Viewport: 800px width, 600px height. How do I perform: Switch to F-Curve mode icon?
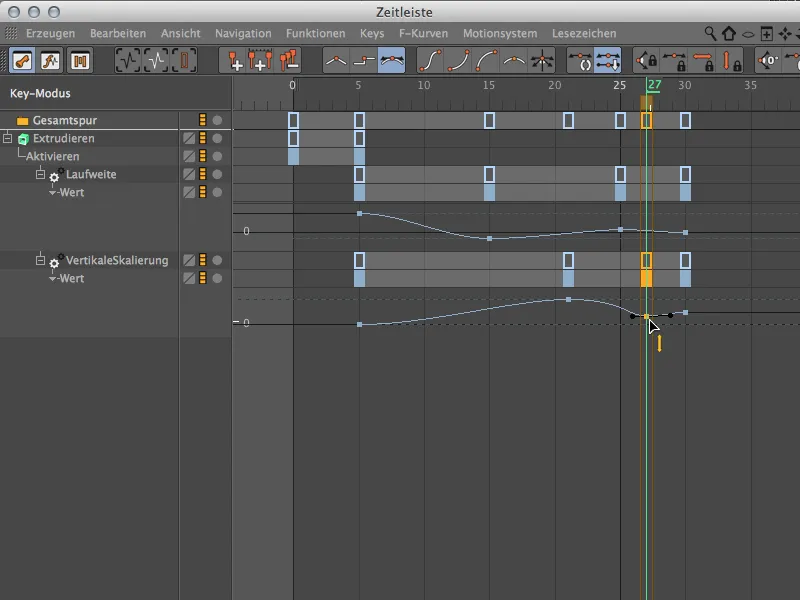[x=51, y=61]
